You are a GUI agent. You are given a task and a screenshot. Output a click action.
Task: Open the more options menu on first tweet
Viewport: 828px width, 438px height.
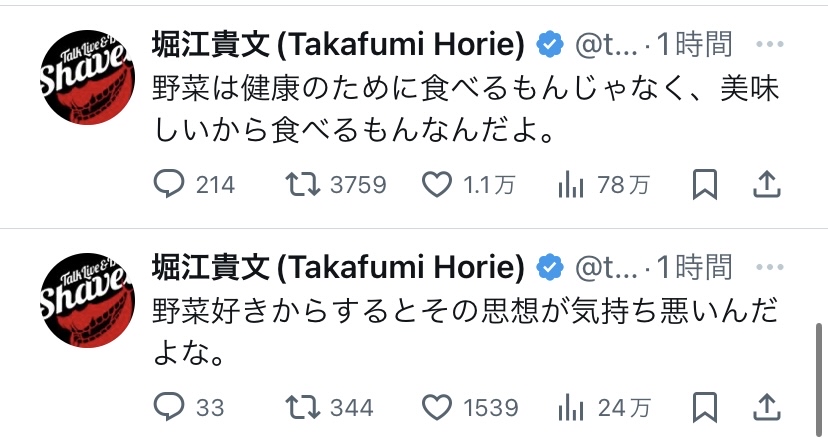(x=769, y=44)
